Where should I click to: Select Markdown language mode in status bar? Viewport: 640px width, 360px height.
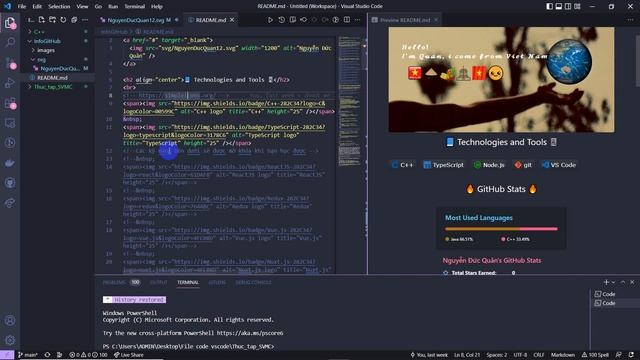563,355
